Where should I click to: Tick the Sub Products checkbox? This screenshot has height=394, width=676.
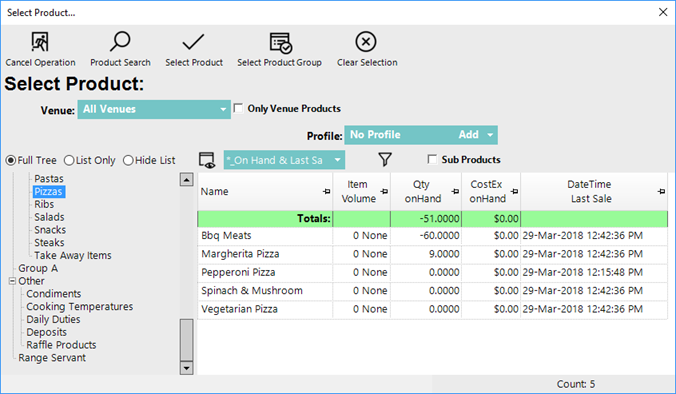pyautogui.click(x=432, y=159)
